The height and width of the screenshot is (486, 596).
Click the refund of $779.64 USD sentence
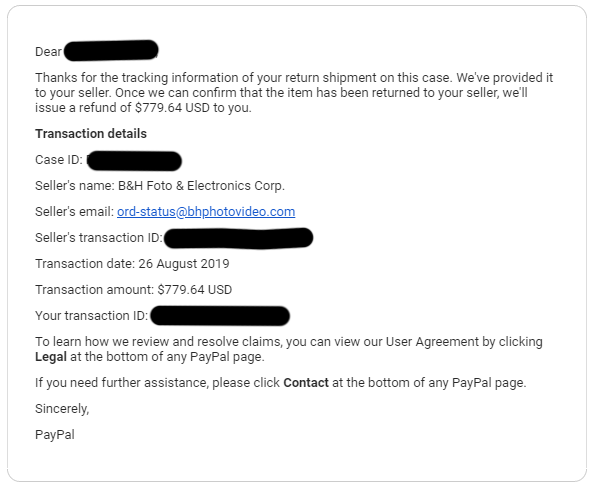point(143,108)
